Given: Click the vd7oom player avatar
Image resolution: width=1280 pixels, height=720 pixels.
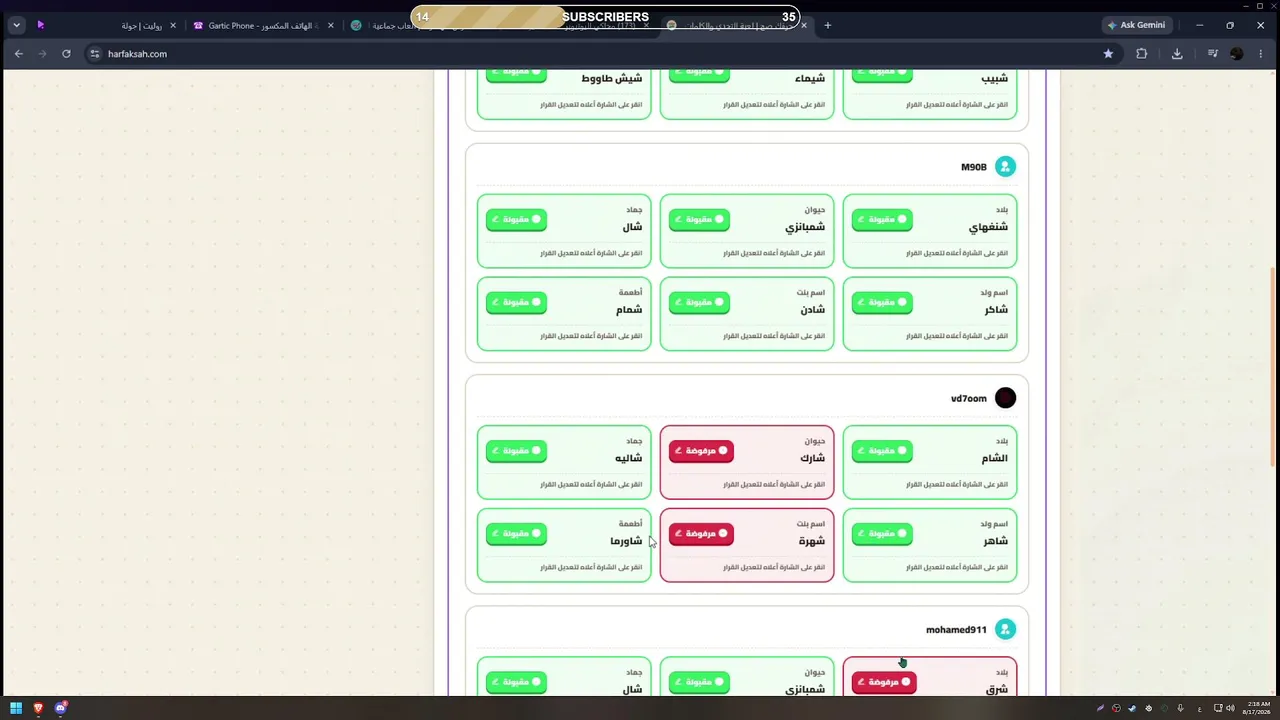Looking at the screenshot, I should point(1005,398).
